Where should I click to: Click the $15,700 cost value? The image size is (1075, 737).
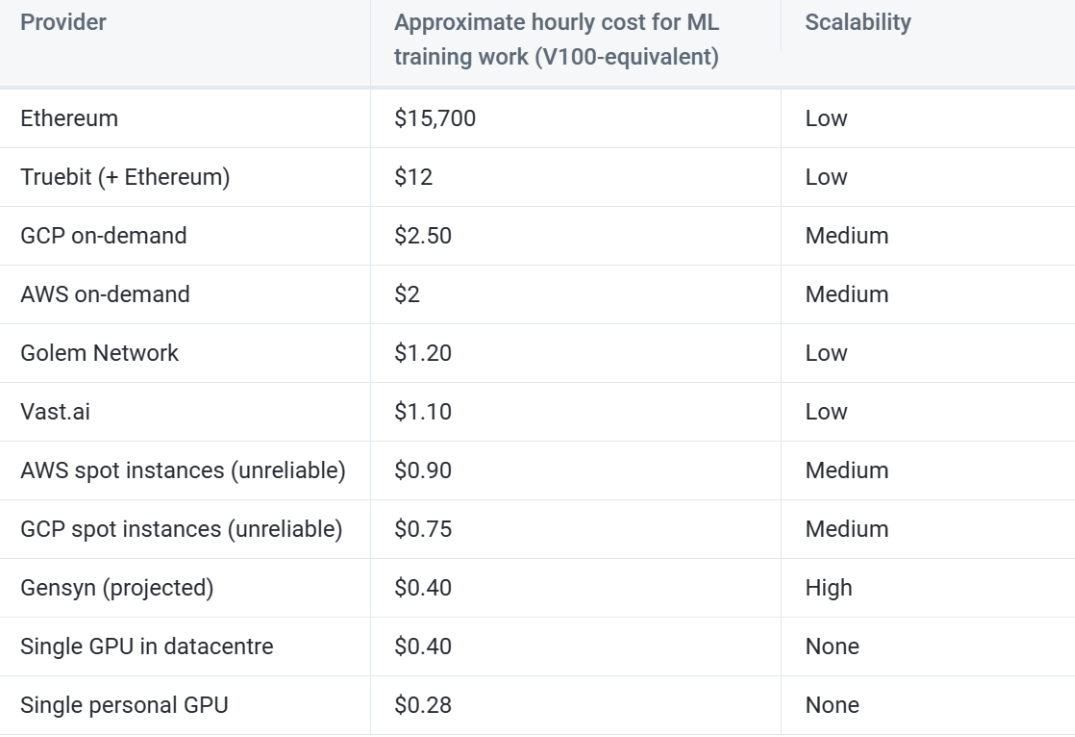pos(435,118)
